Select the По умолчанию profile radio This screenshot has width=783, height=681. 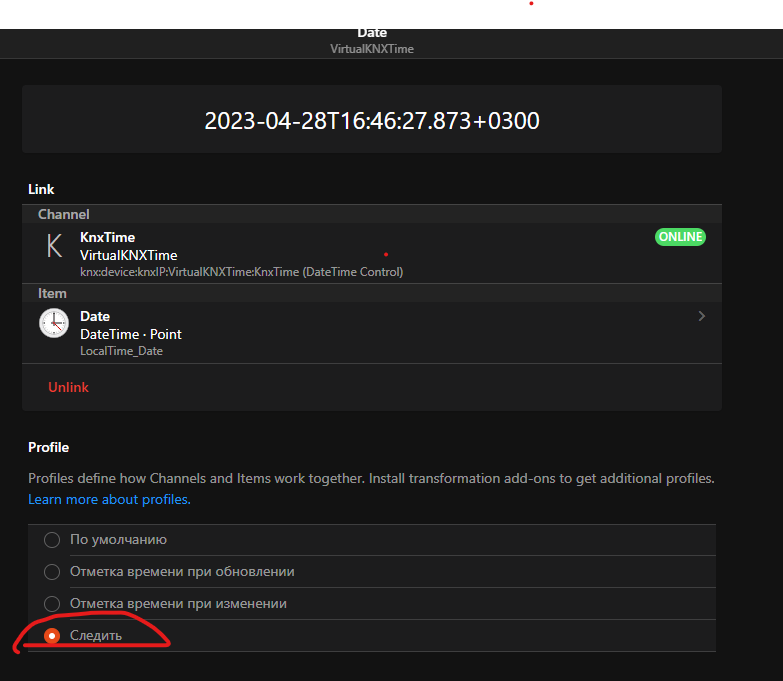52,540
